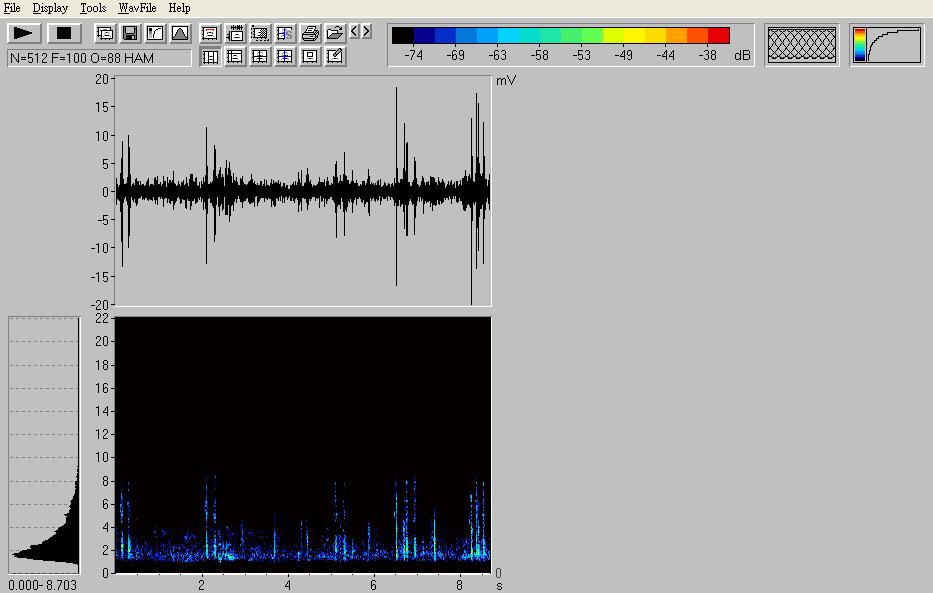
Task: Toggle the pressed vertical-cursor mode button
Action: coord(210,57)
